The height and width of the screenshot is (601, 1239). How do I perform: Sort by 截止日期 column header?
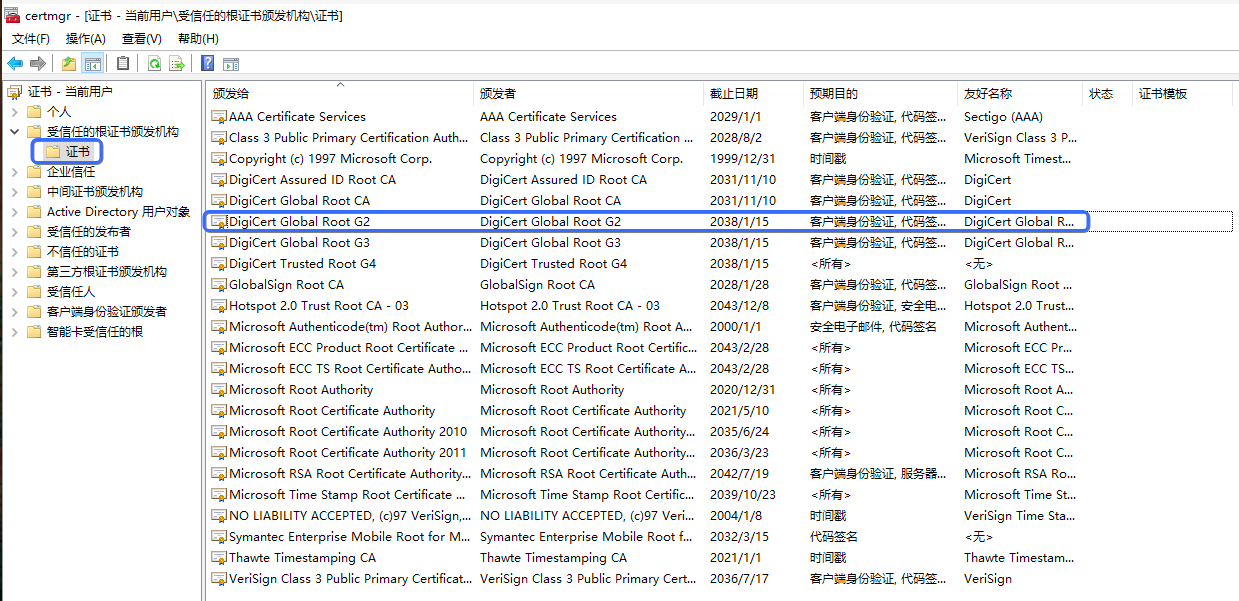[734, 94]
